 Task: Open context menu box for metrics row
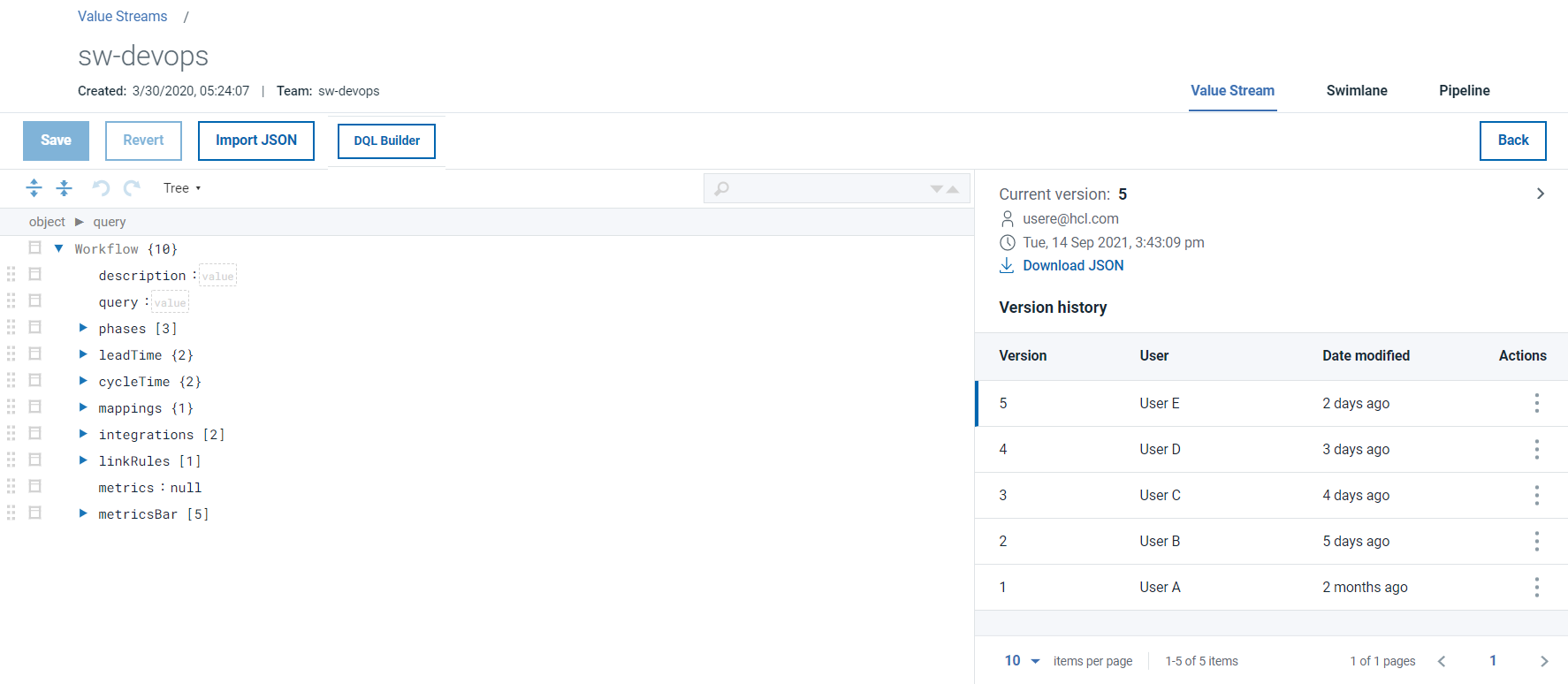click(35, 486)
